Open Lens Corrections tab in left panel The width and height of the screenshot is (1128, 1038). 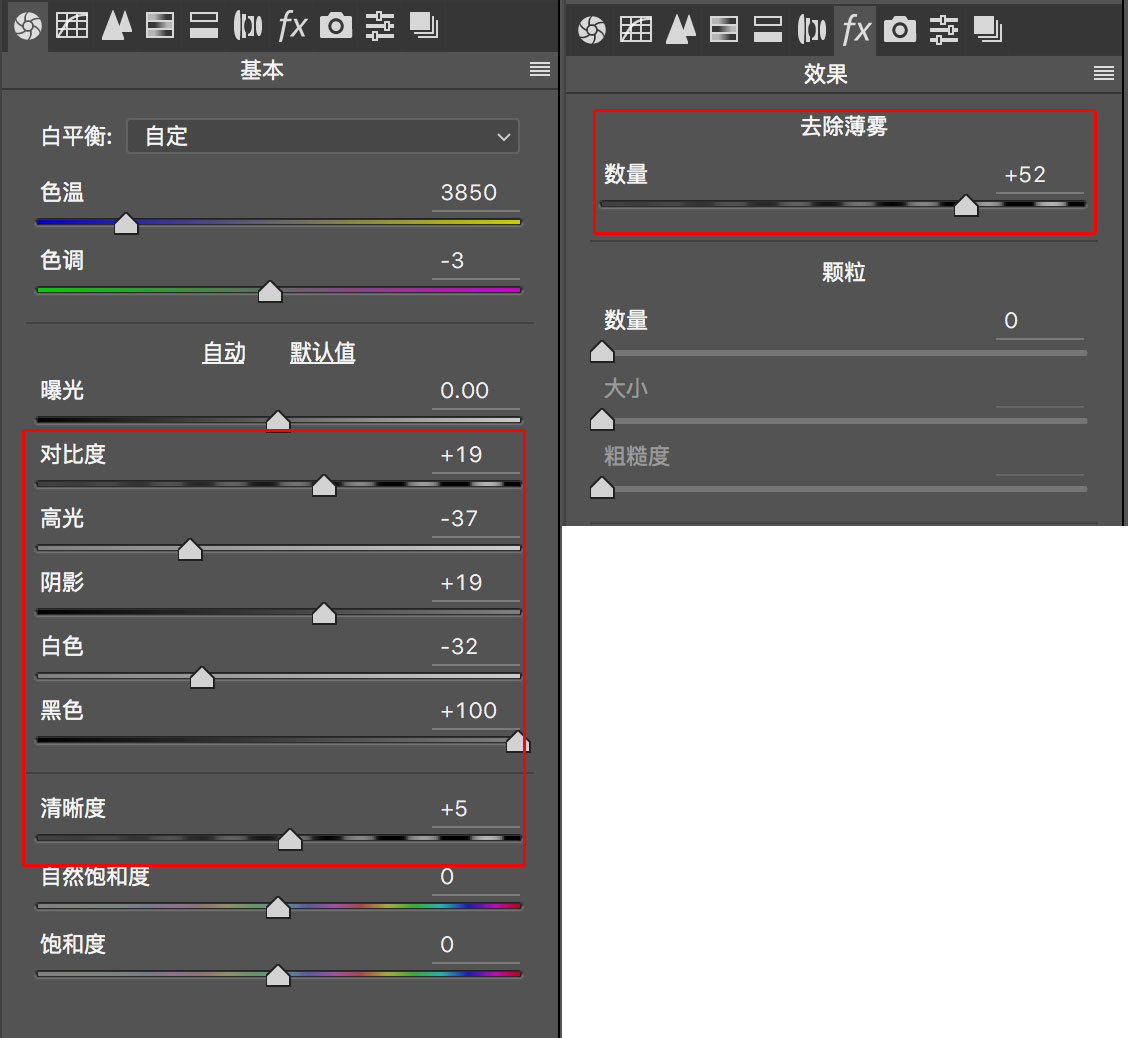pos(248,27)
